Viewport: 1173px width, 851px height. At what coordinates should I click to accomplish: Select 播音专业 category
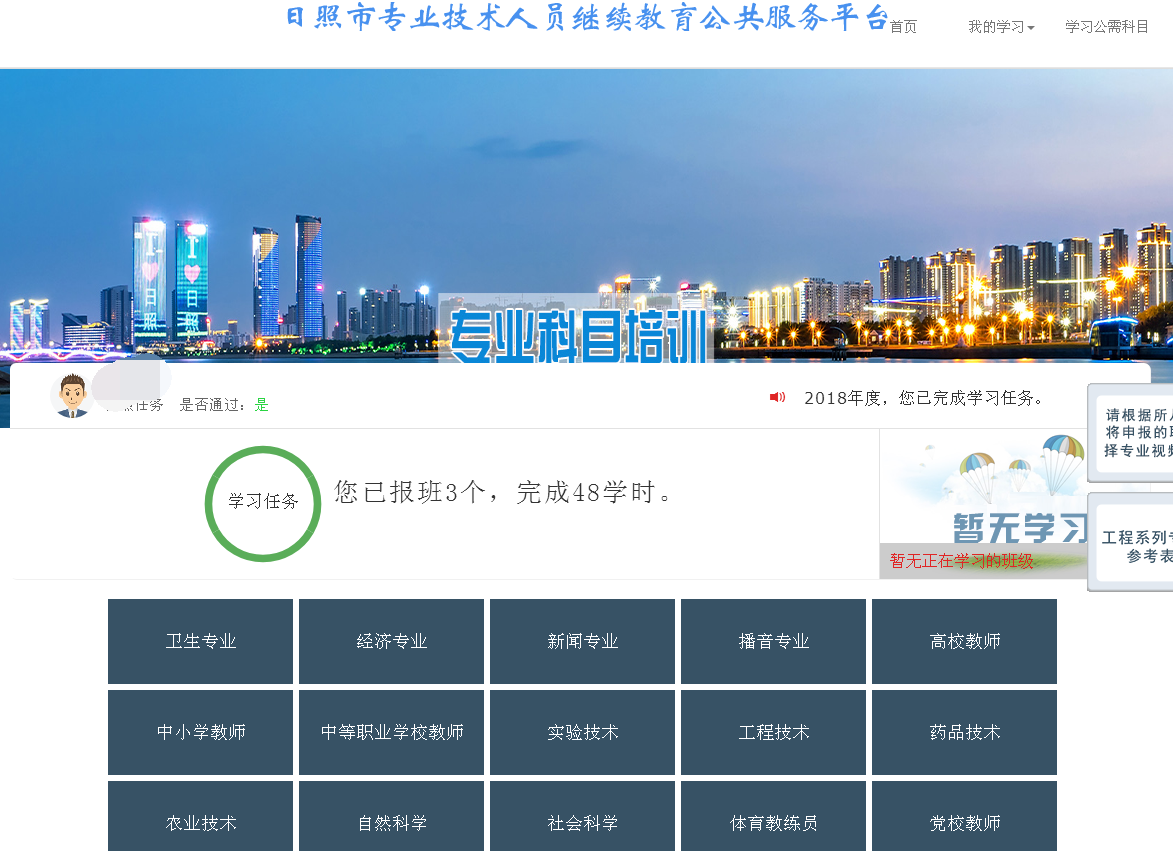(773, 642)
